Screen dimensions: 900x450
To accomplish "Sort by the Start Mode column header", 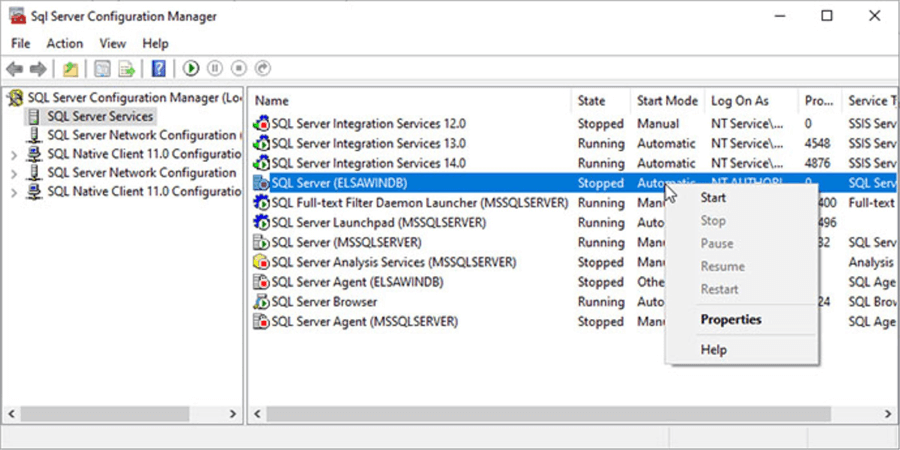I will click(x=668, y=101).
